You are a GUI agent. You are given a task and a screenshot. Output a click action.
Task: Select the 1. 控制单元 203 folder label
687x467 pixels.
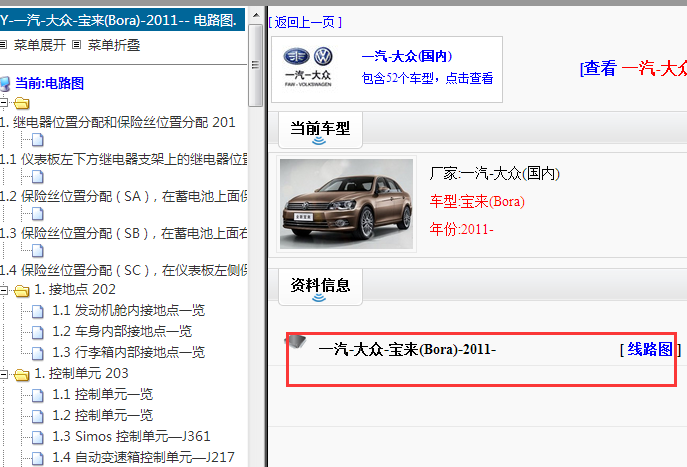[x=81, y=374]
